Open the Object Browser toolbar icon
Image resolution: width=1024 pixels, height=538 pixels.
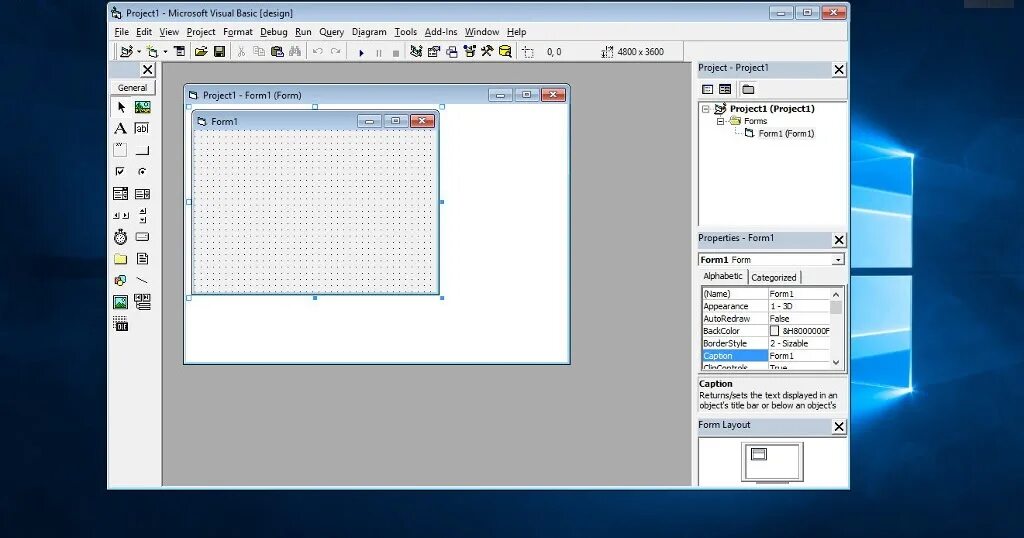tap(470, 52)
